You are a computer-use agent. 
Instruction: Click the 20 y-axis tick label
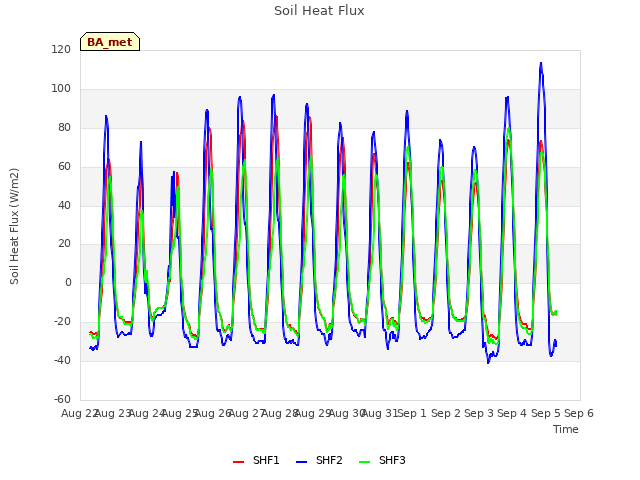[x=64, y=244]
